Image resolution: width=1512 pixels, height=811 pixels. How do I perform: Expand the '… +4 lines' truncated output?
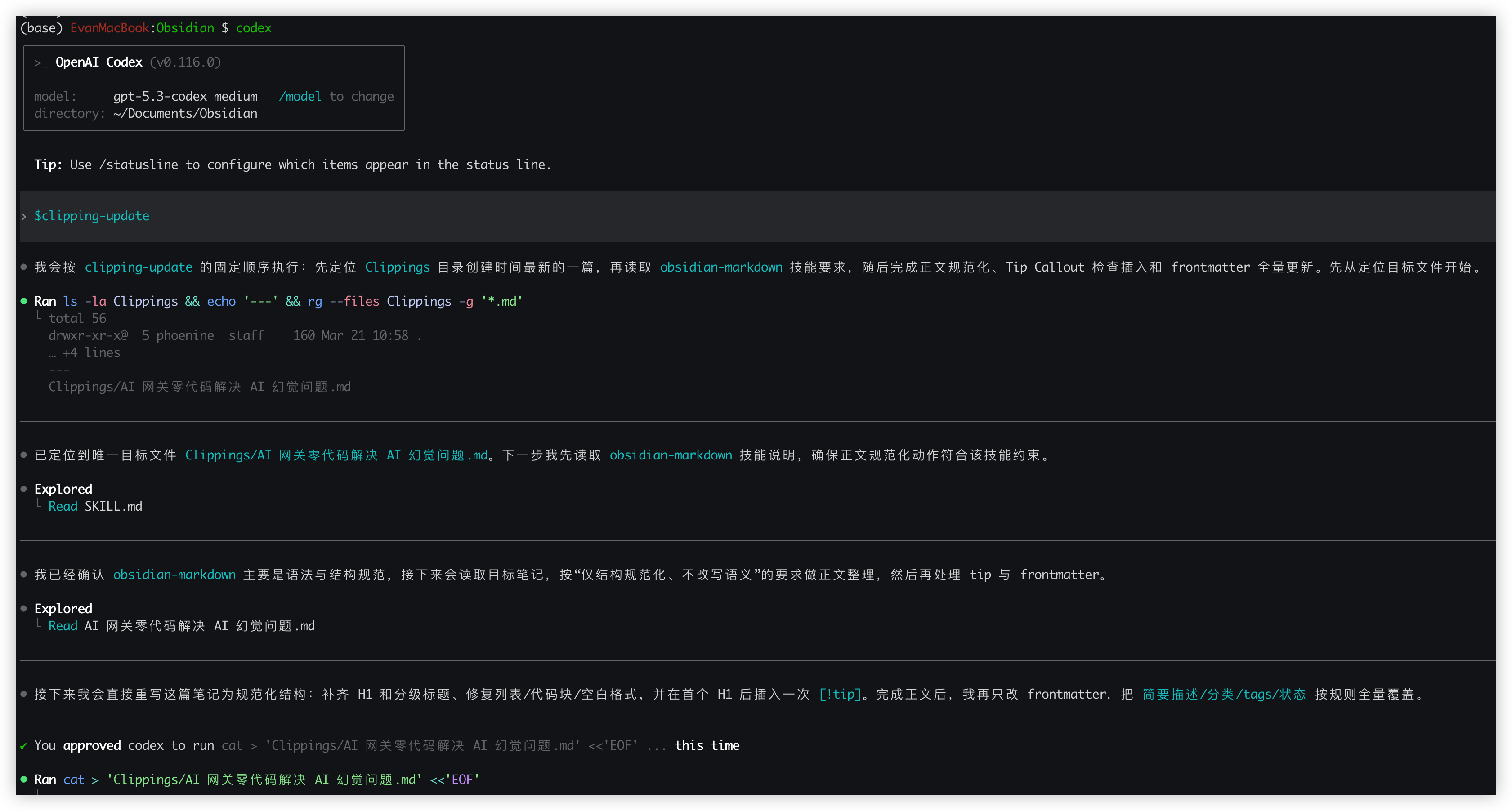[x=85, y=353]
